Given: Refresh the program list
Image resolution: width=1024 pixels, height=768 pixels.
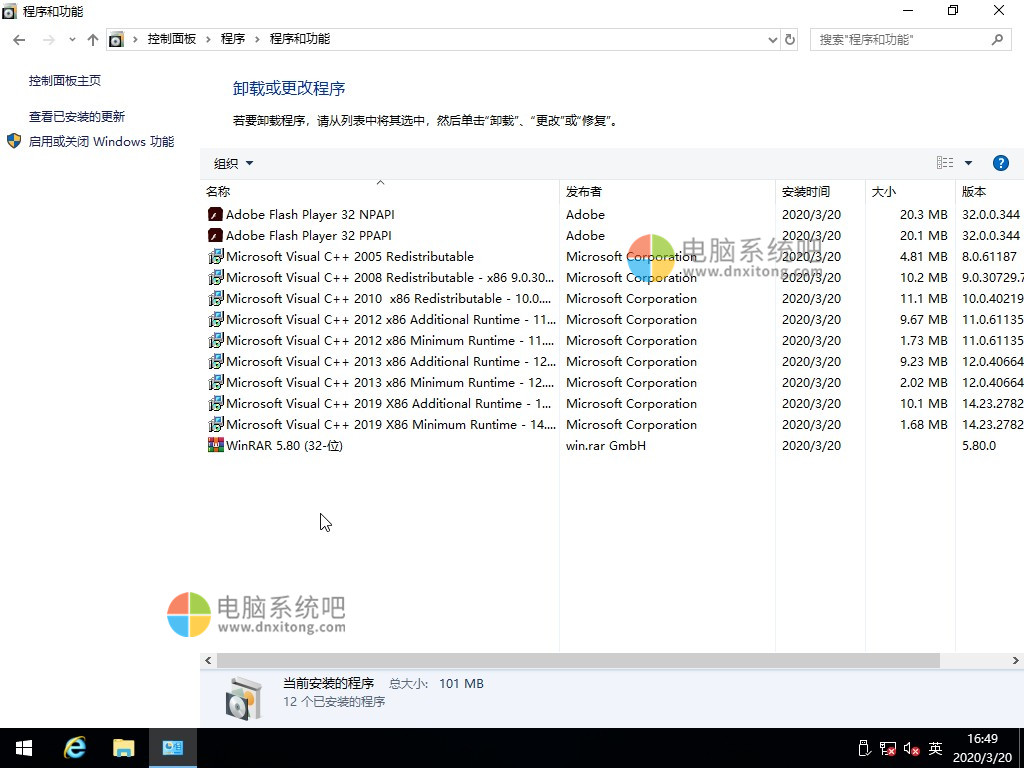Looking at the screenshot, I should coord(790,38).
